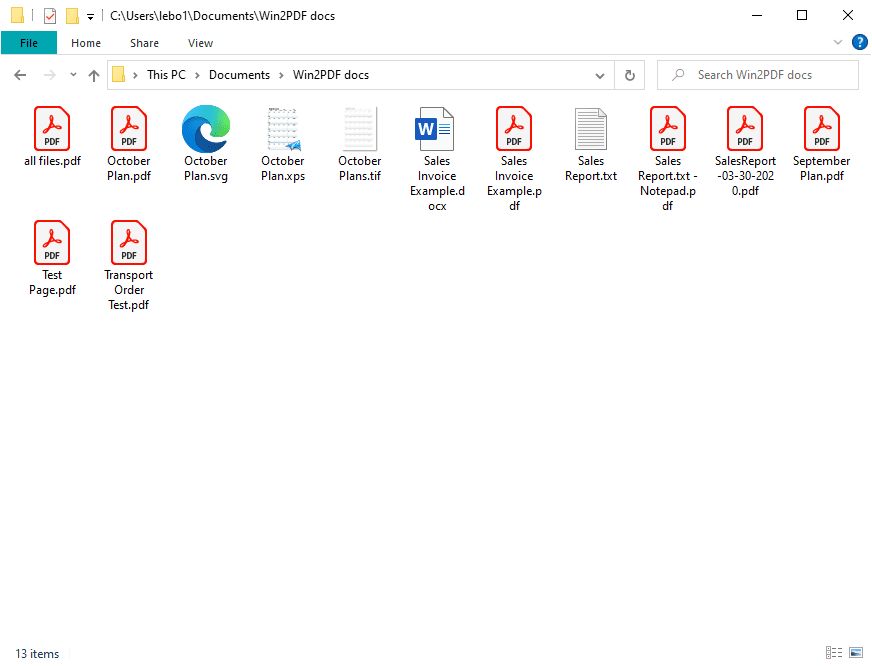Refresh the Win2PDF docs folder

coord(630,75)
